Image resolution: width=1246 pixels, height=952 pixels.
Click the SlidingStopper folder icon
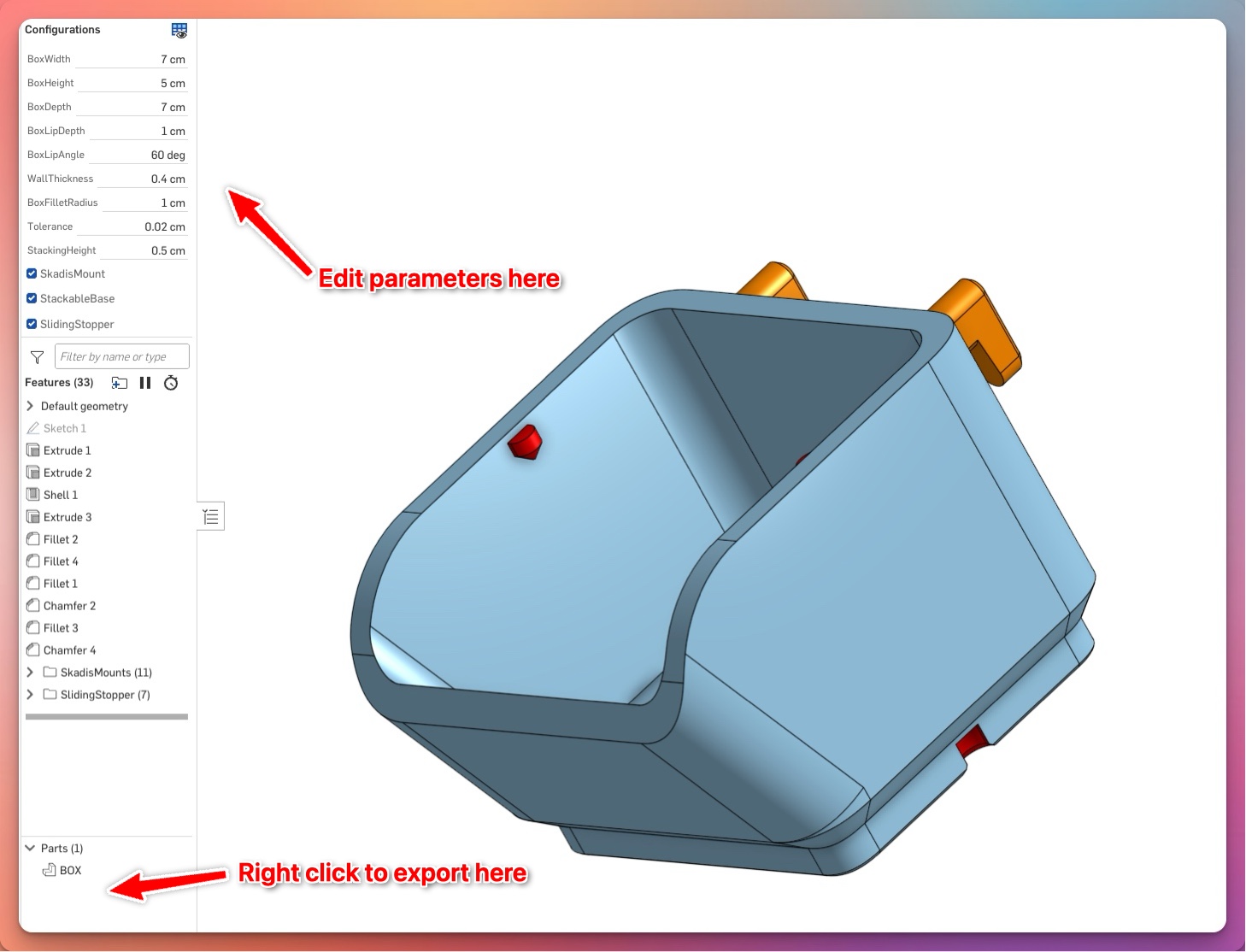click(50, 695)
